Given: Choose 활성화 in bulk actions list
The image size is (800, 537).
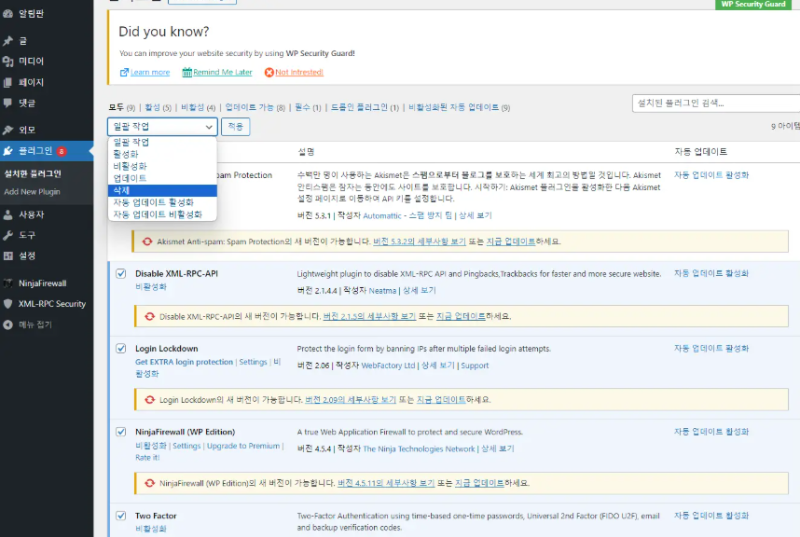Looking at the screenshot, I should [x=162, y=154].
